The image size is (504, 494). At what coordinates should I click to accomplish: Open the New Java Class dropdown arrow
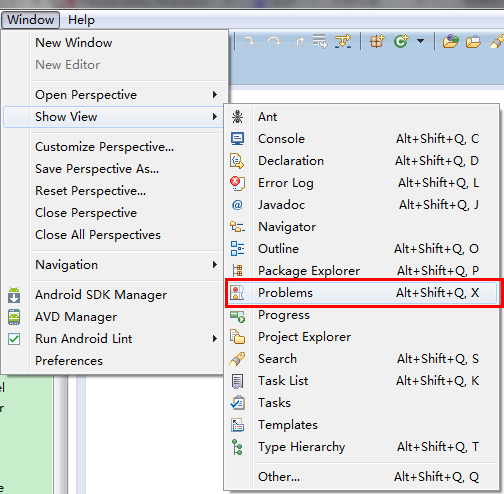(420, 41)
